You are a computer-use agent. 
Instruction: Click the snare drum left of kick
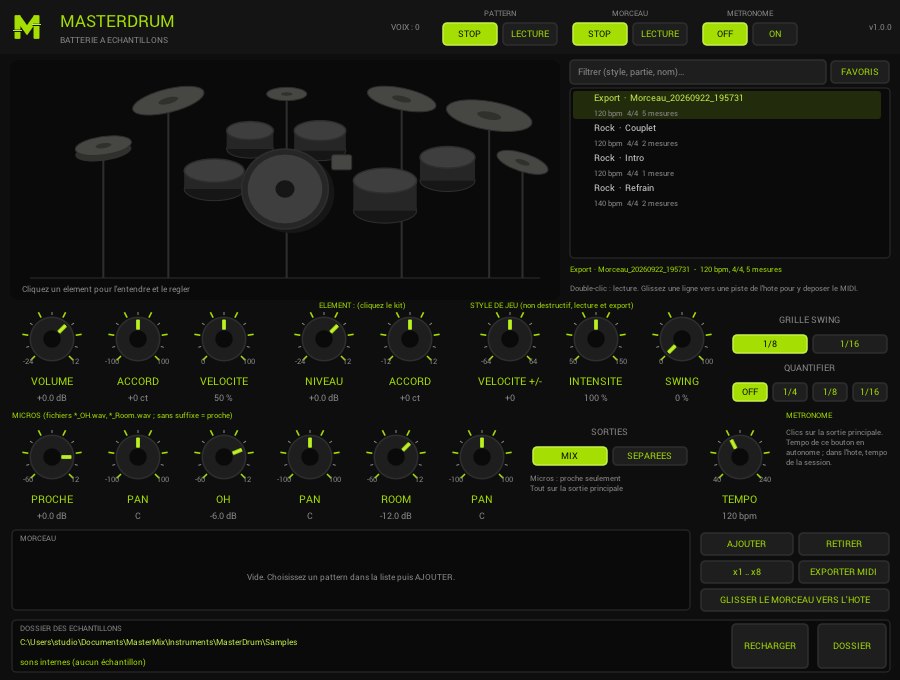click(214, 179)
